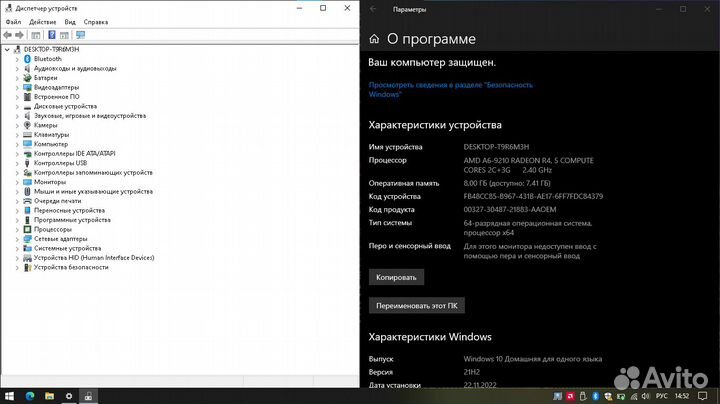Click the Клавиатуры category keyboard icon

[27, 135]
